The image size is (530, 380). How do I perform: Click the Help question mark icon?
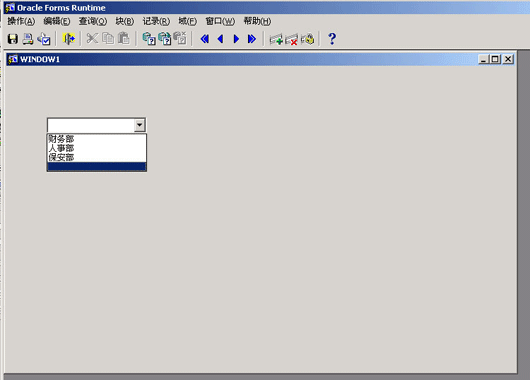(x=332, y=39)
